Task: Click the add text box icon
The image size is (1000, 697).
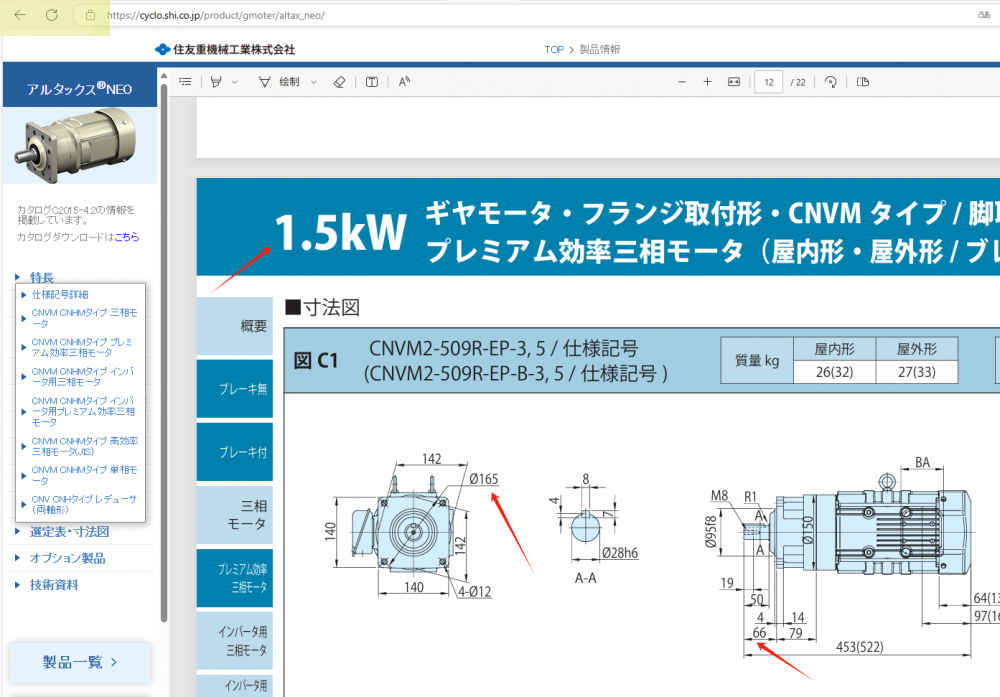Action: pyautogui.click(x=372, y=82)
